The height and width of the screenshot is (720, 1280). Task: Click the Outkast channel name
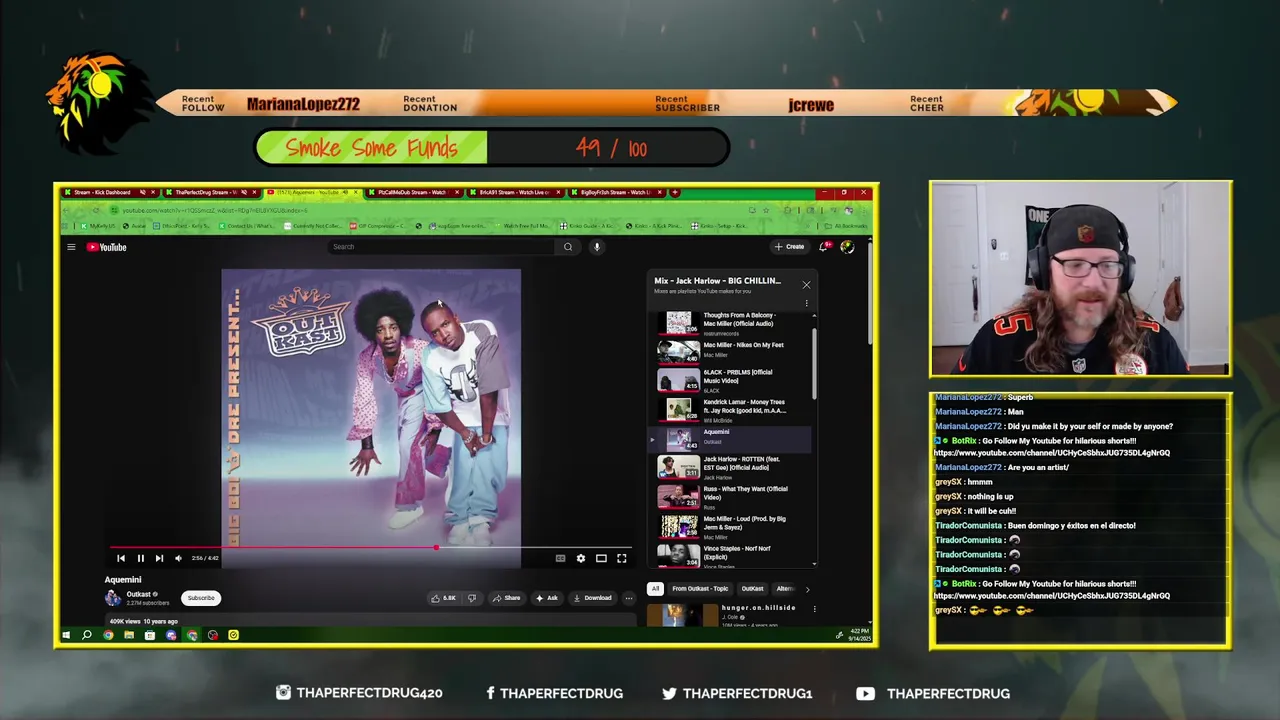139,594
